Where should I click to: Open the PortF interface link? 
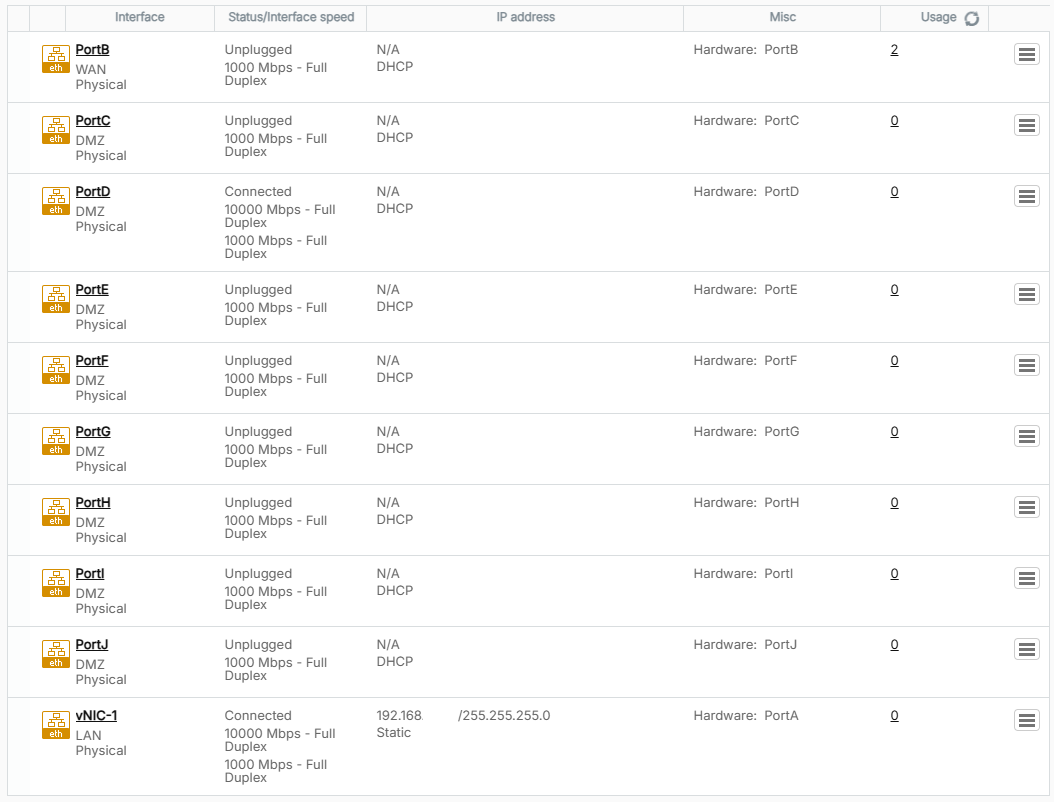pyautogui.click(x=92, y=361)
